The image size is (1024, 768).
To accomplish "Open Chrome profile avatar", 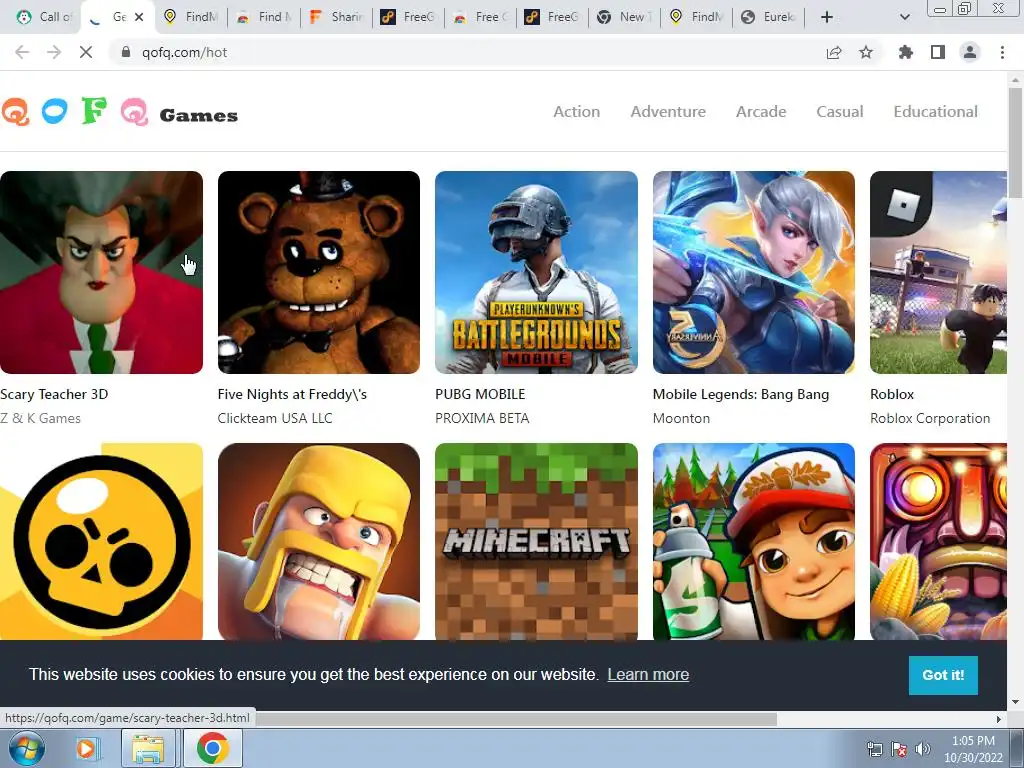I will pyautogui.click(x=970, y=52).
